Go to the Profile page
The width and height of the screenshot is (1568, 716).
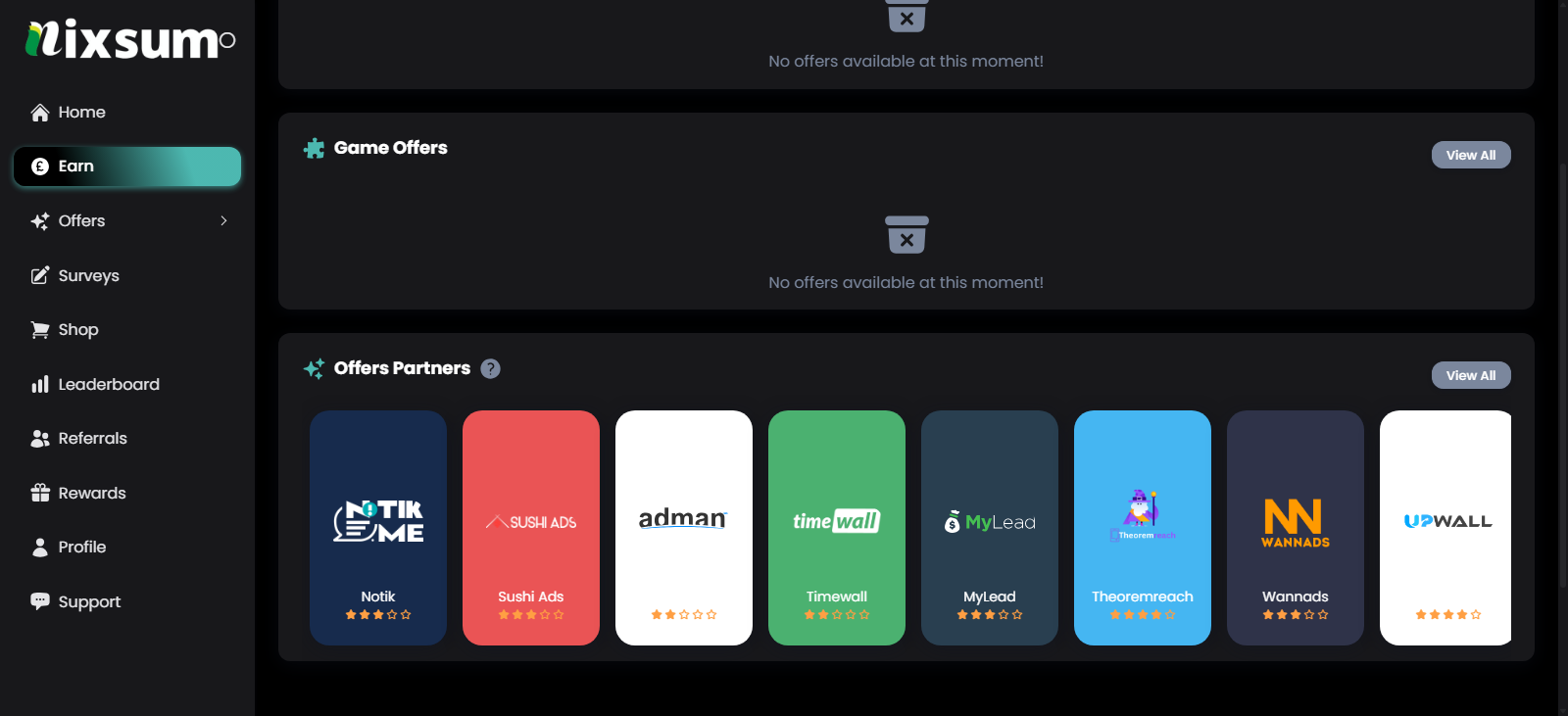[81, 548]
